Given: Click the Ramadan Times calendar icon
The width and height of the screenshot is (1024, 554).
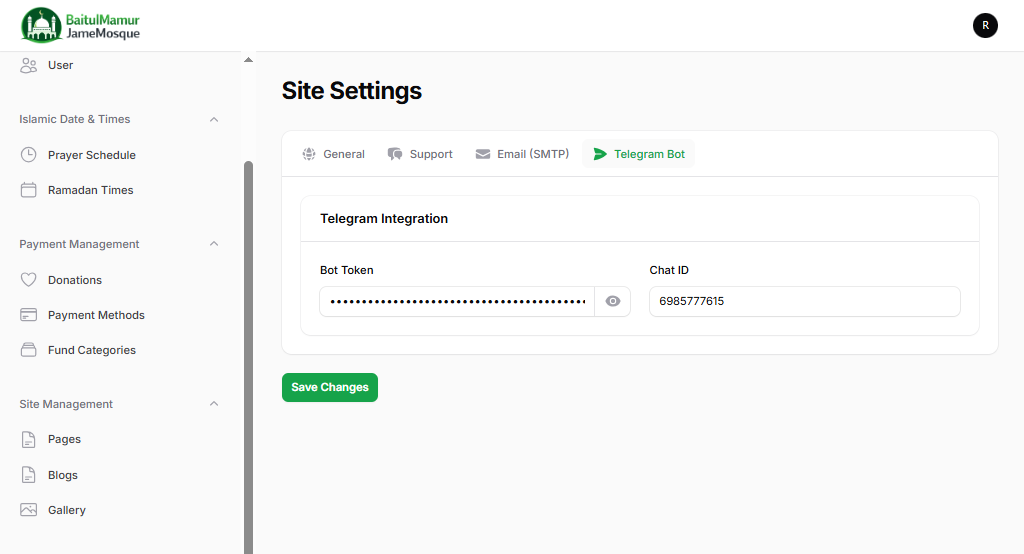Looking at the screenshot, I should pos(29,190).
